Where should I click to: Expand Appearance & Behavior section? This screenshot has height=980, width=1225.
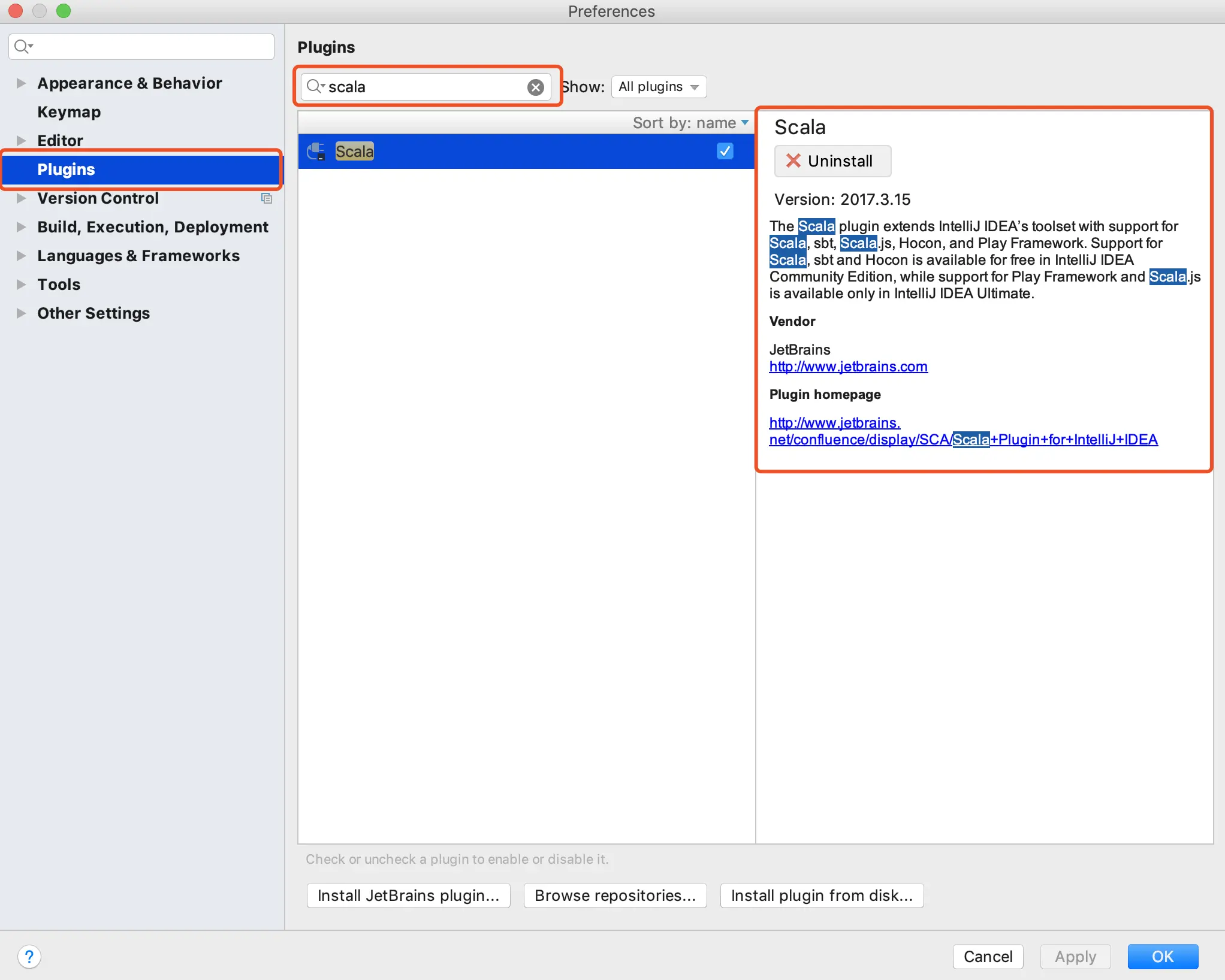click(21, 83)
